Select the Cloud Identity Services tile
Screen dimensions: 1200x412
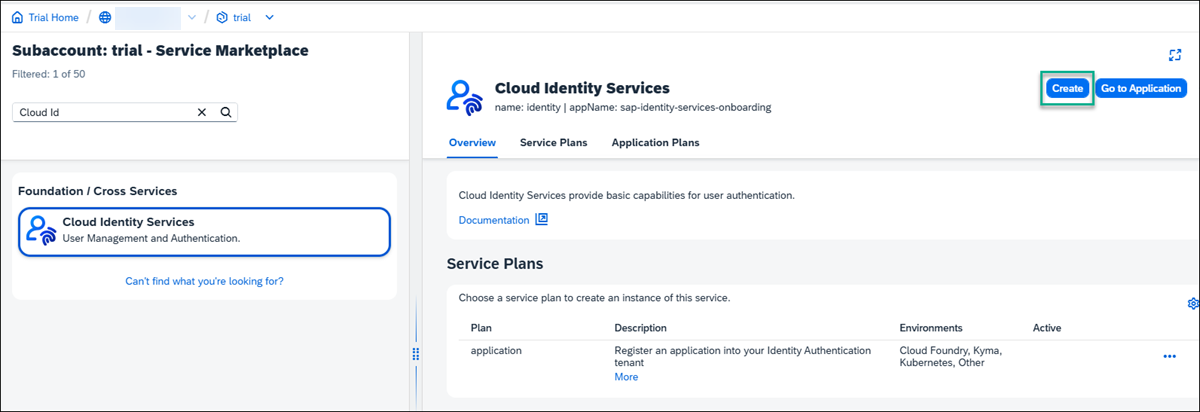[204, 231]
